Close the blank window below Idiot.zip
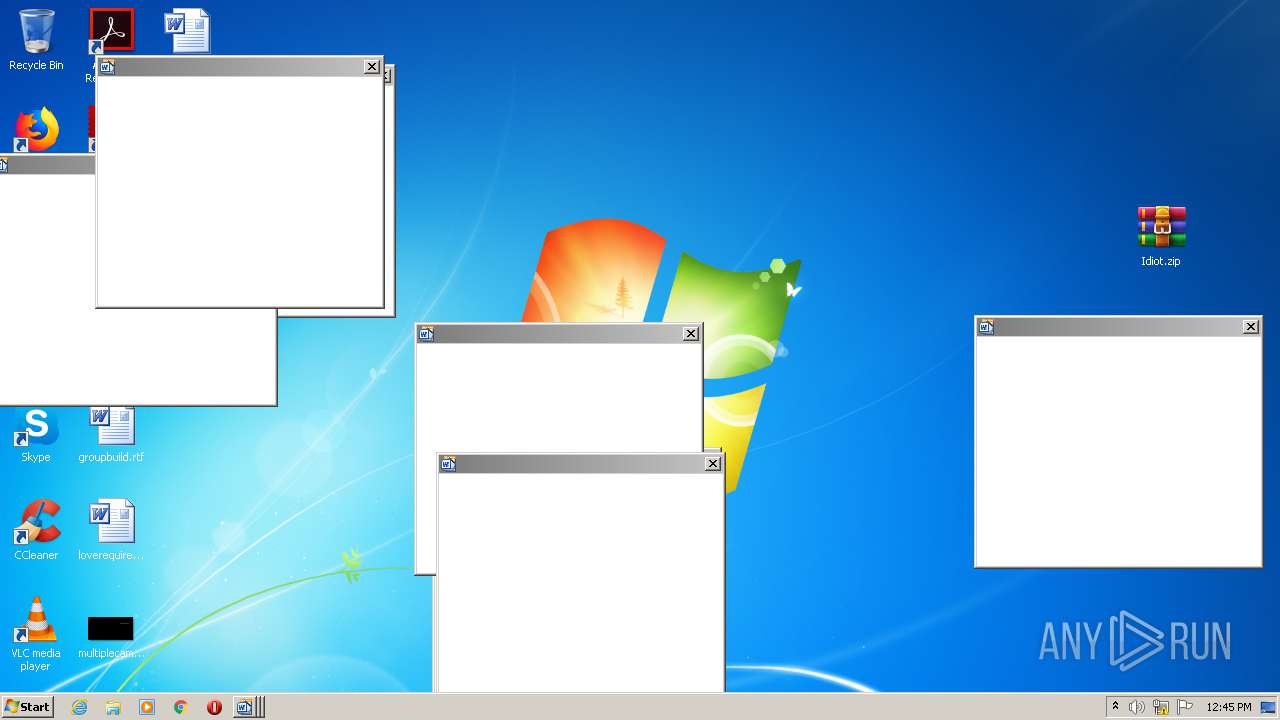Image resolution: width=1280 pixels, height=720 pixels. (1251, 327)
